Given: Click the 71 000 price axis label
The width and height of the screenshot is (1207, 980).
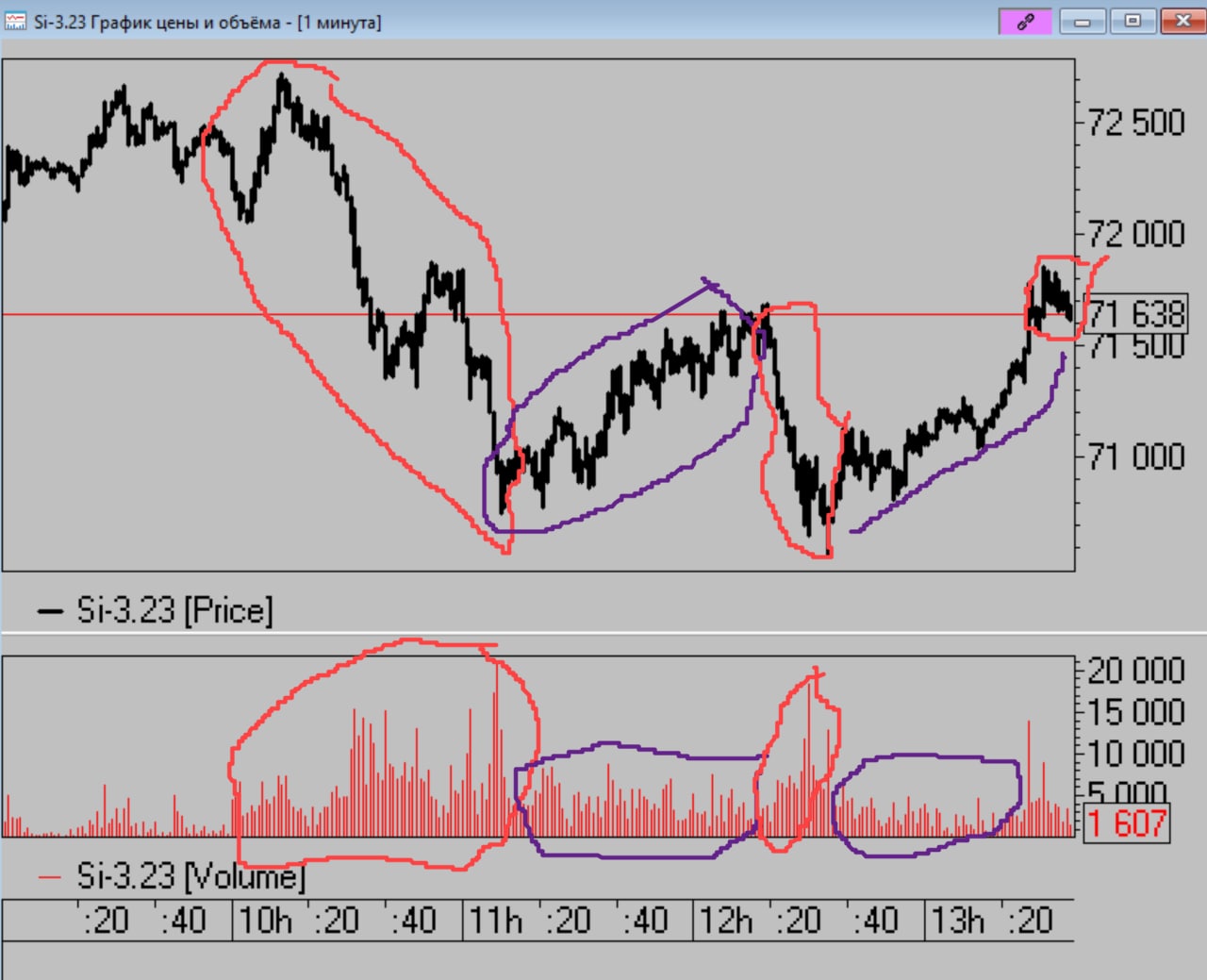Looking at the screenshot, I should [1135, 457].
